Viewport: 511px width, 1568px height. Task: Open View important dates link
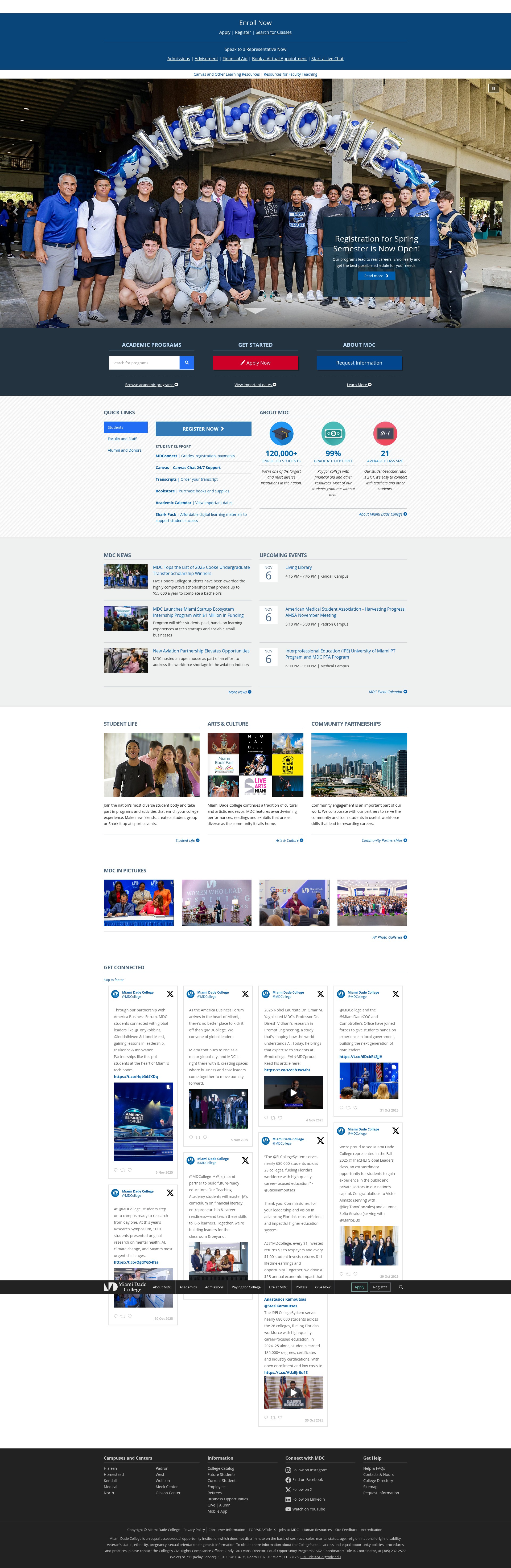[x=256, y=385]
